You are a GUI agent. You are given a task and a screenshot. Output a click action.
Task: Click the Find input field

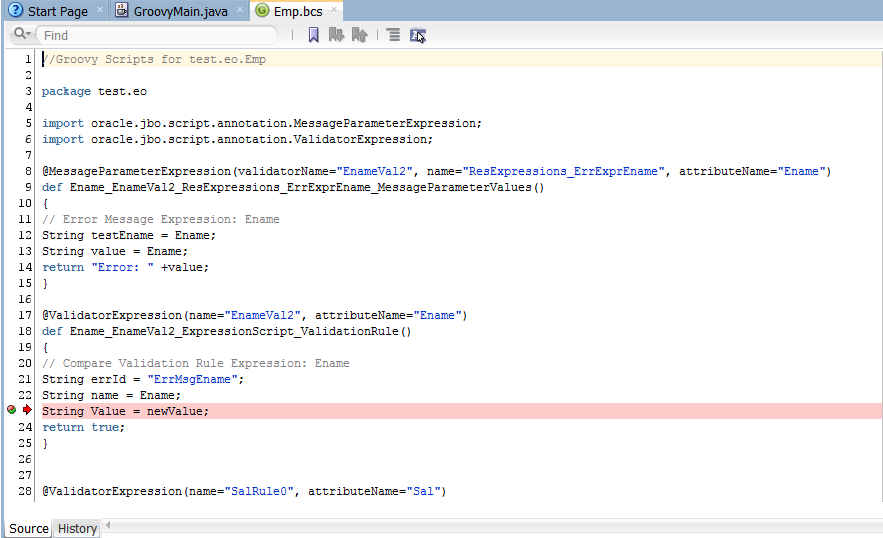158,35
